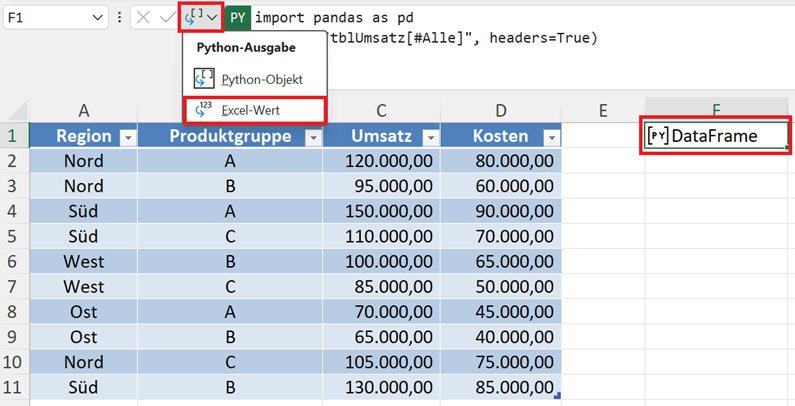Open the Kosten column filter dropdown
795x406 pixels.
click(549, 138)
